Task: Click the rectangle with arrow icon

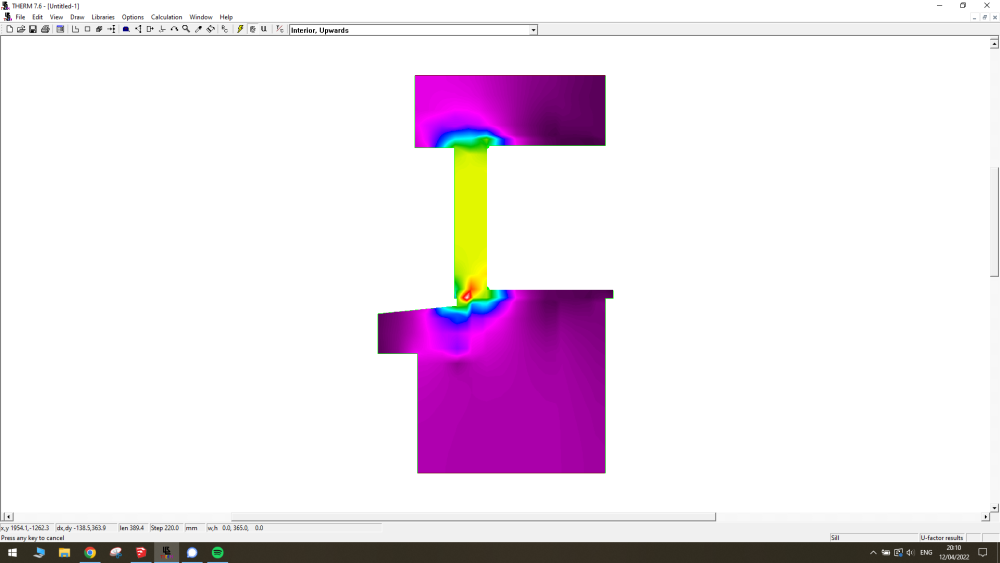Action: pos(151,29)
